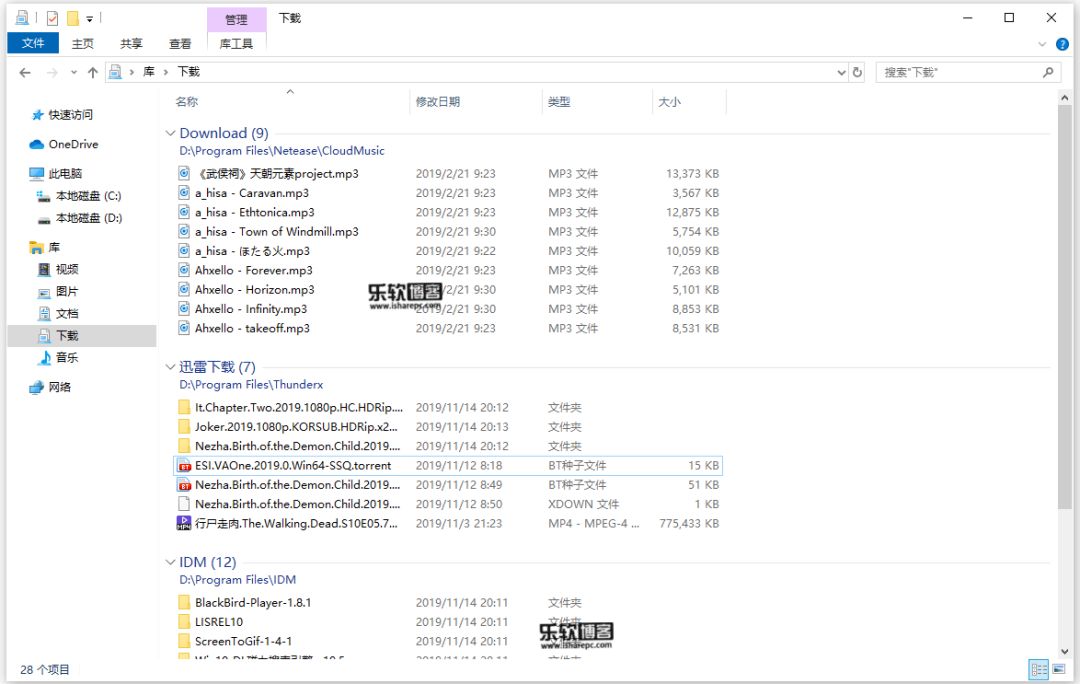Switch to details view layout icon
Viewport: 1080px width, 684px height.
1039,670
